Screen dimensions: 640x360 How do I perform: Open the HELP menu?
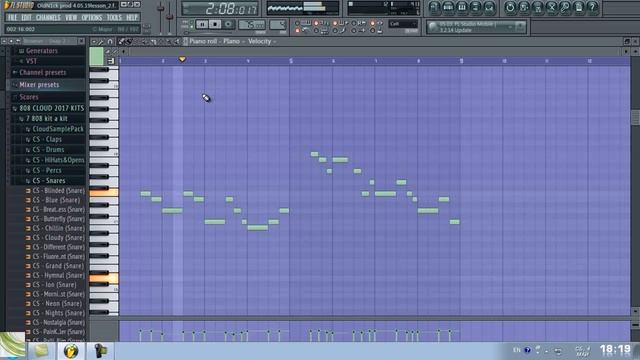click(132, 18)
